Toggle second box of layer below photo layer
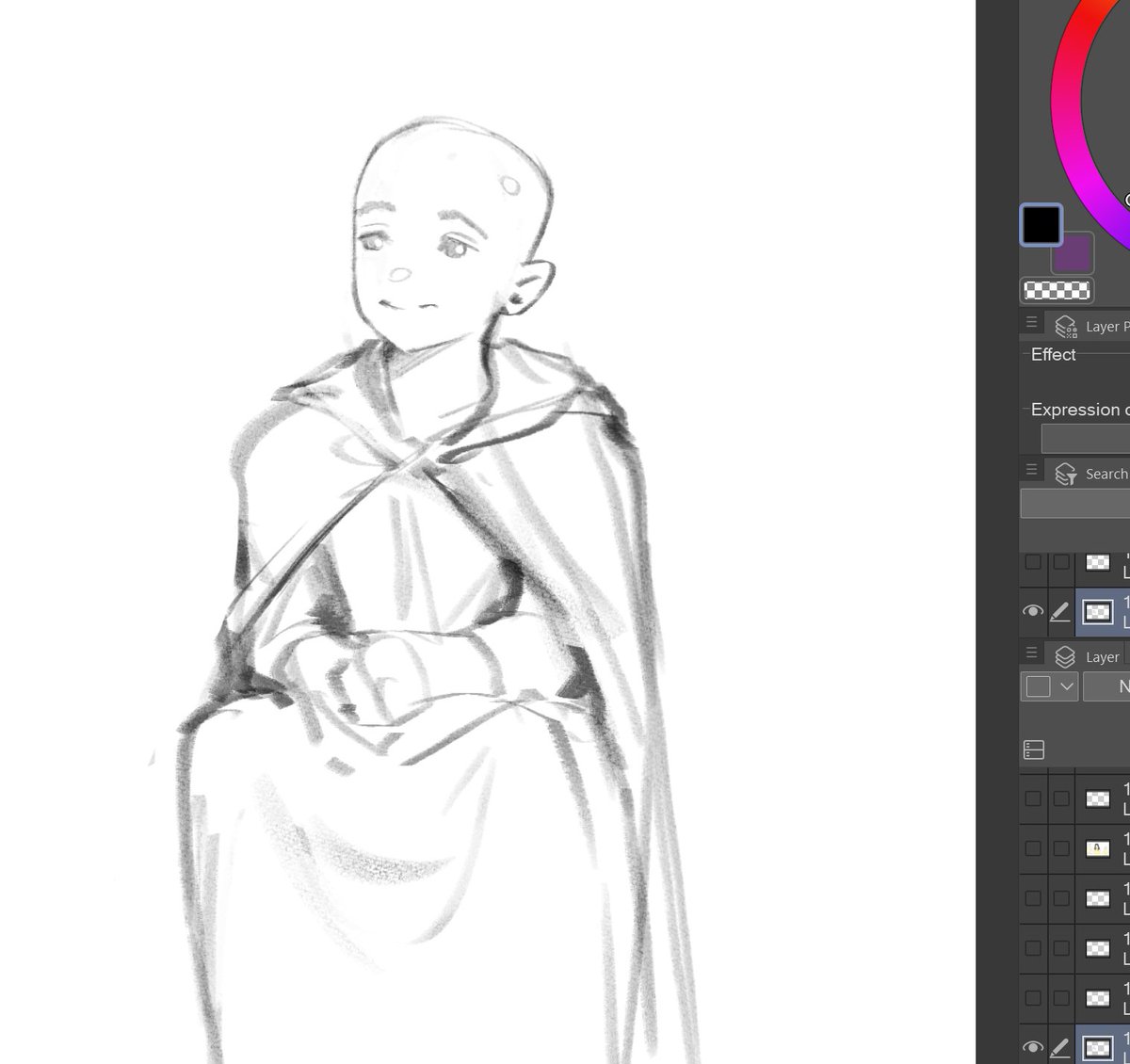1130x1064 pixels. [x=1061, y=898]
